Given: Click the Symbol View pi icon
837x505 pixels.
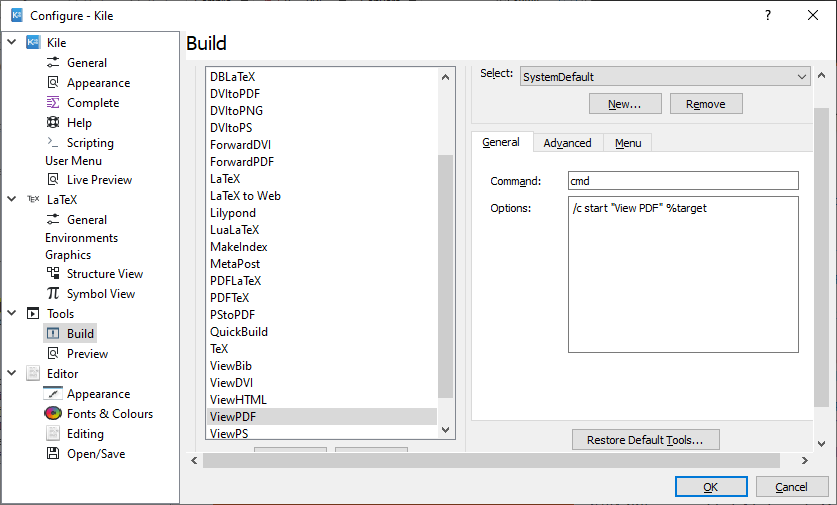Looking at the screenshot, I should coord(53,293).
